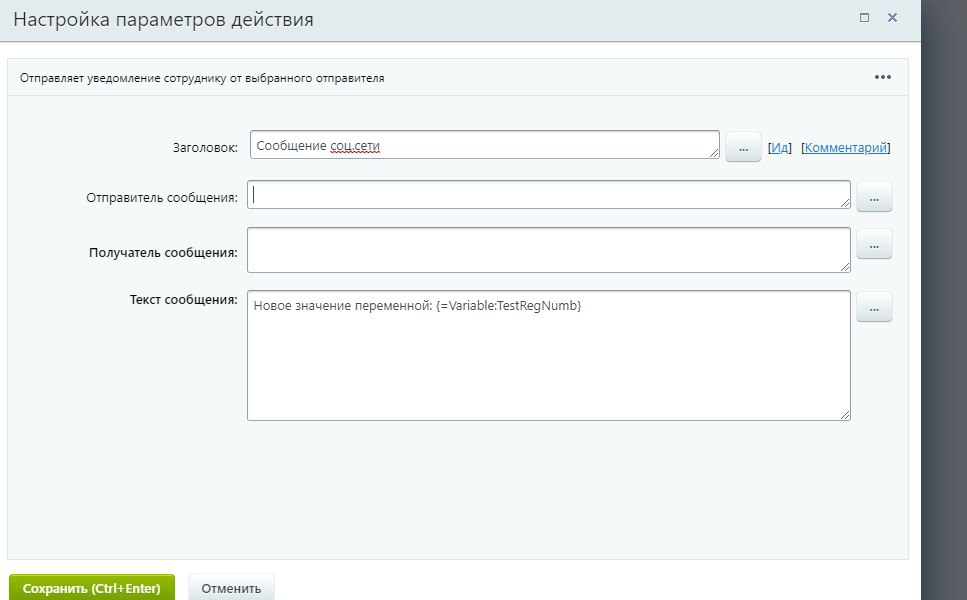Open value picker for Получатель сообщения
The height and width of the screenshot is (600, 967).
[874, 244]
